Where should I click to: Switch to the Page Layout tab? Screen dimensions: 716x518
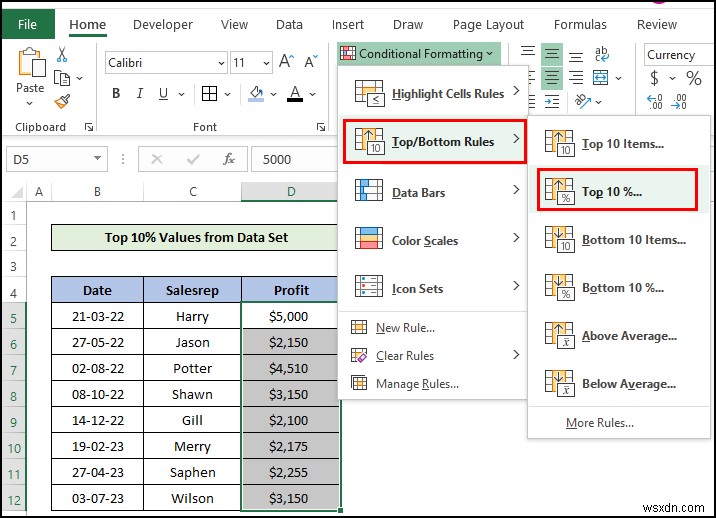[489, 25]
